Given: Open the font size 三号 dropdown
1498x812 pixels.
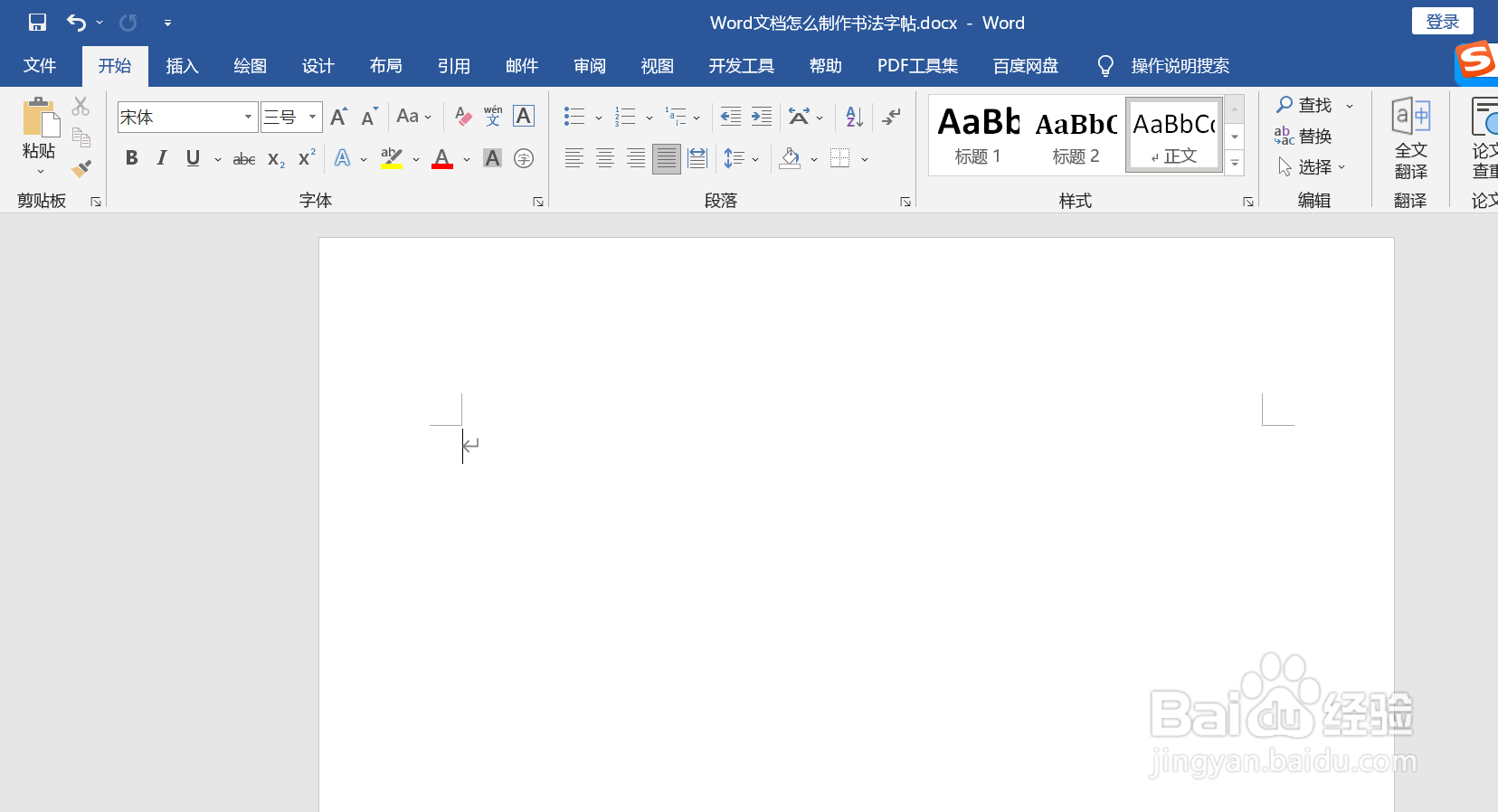Looking at the screenshot, I should pos(312,117).
